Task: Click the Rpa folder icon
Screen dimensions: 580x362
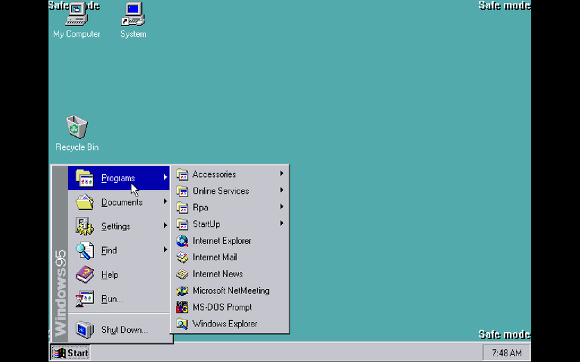Action: point(182,207)
